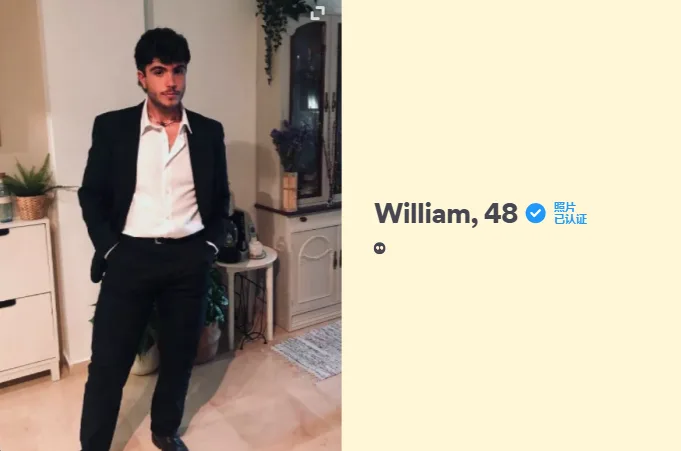
Task: Click the white checkmark inside blue circle
Action: click(536, 213)
